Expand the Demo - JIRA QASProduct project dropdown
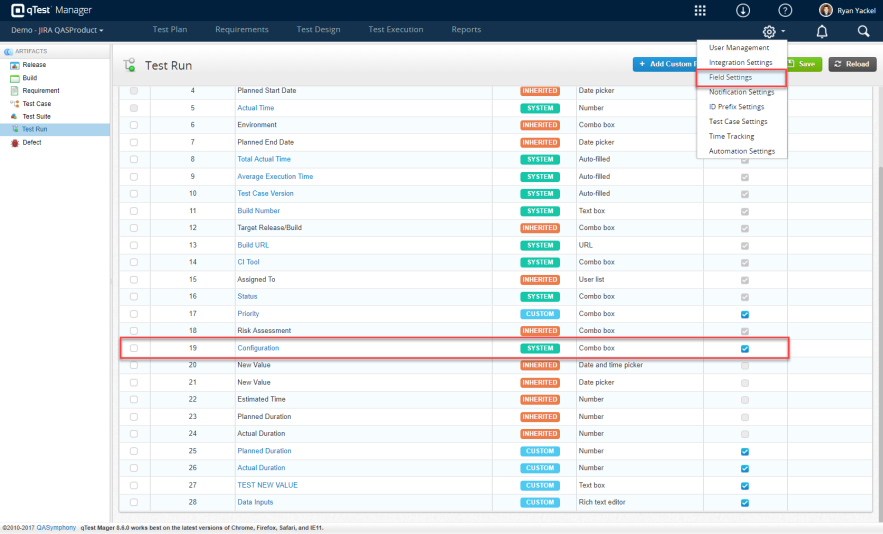Image resolution: width=883 pixels, height=534 pixels. point(57,30)
